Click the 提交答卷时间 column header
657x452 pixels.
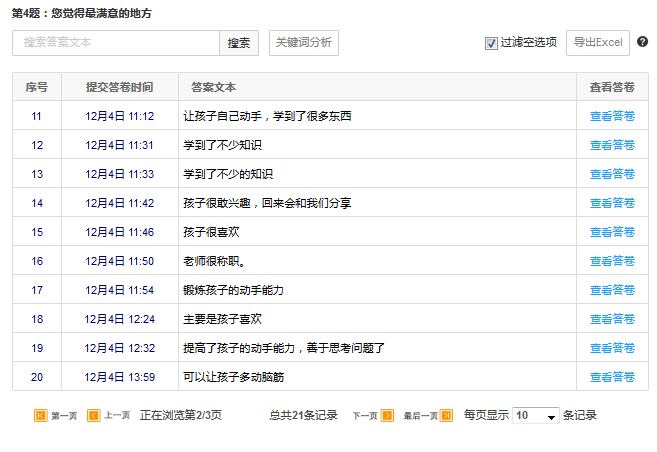tap(120, 87)
